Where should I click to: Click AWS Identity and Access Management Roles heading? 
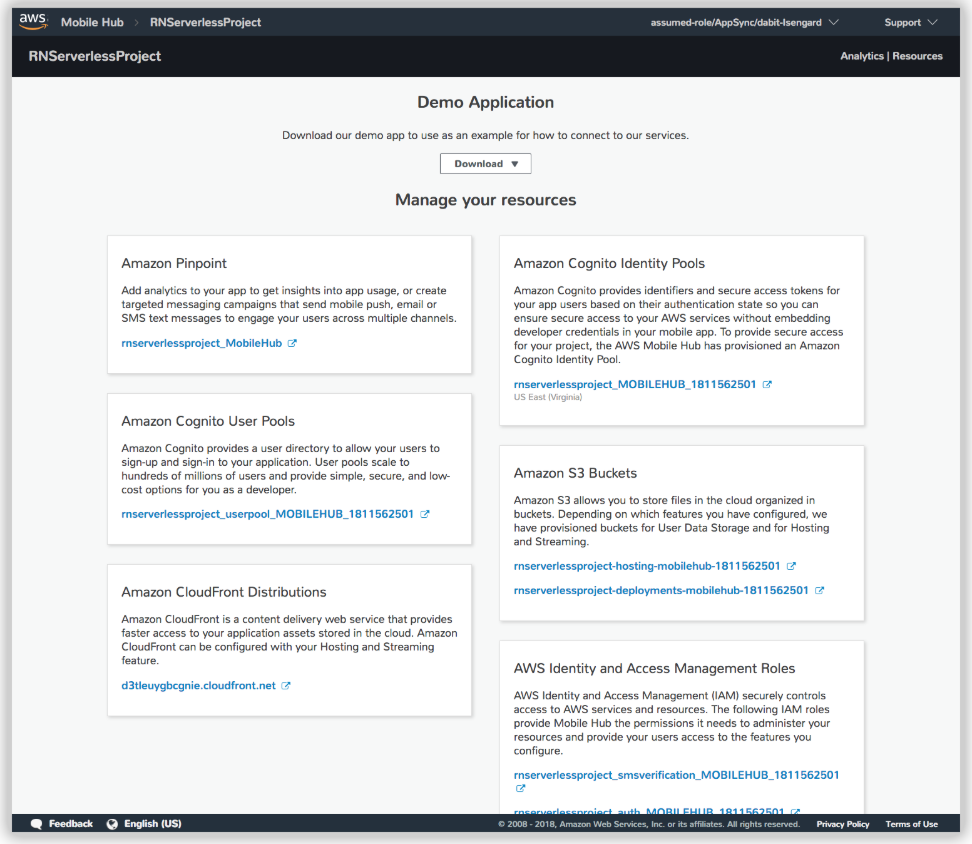point(654,669)
